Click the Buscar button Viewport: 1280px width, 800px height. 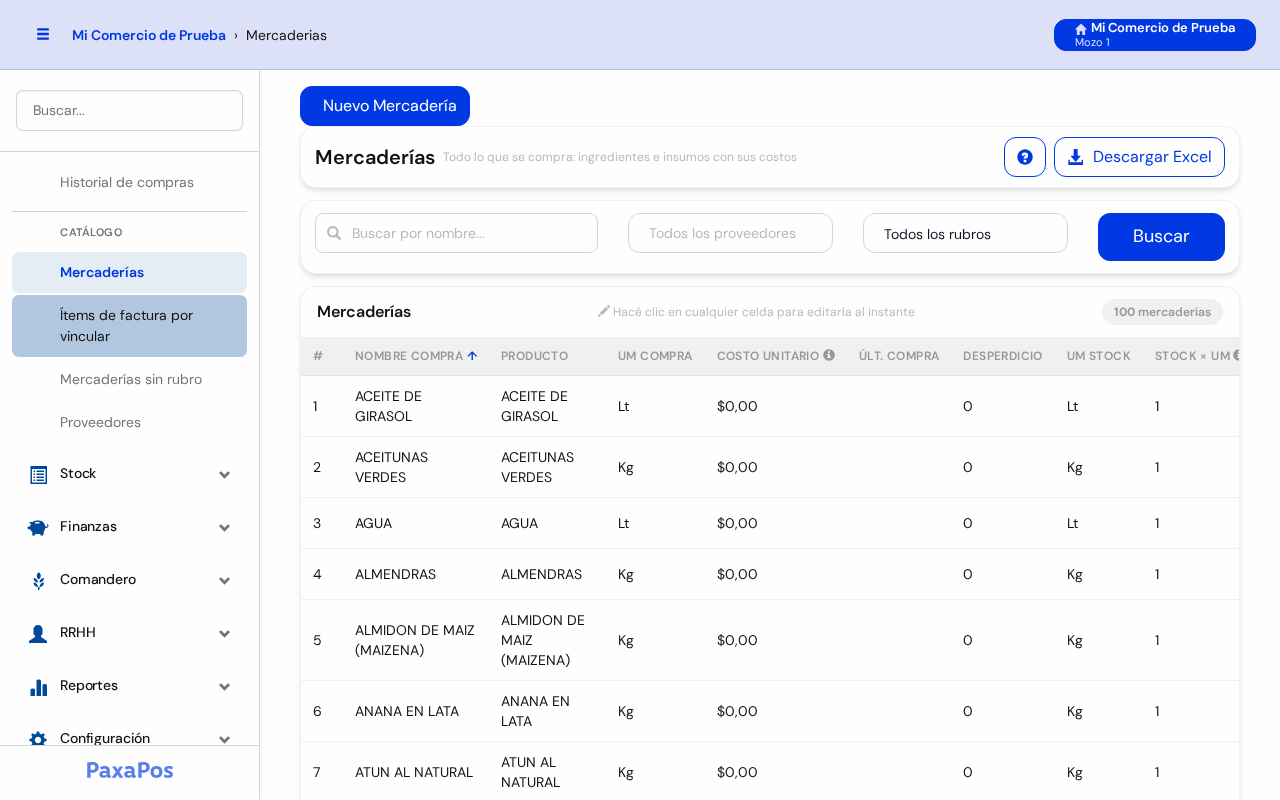click(1161, 237)
